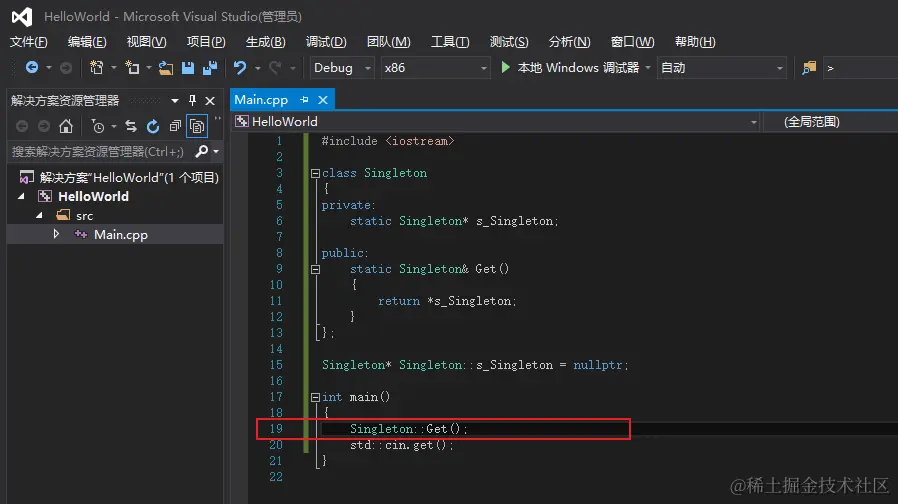Toggle the pin on Main.cpp tab
Image resolution: width=898 pixels, height=504 pixels.
(304, 100)
